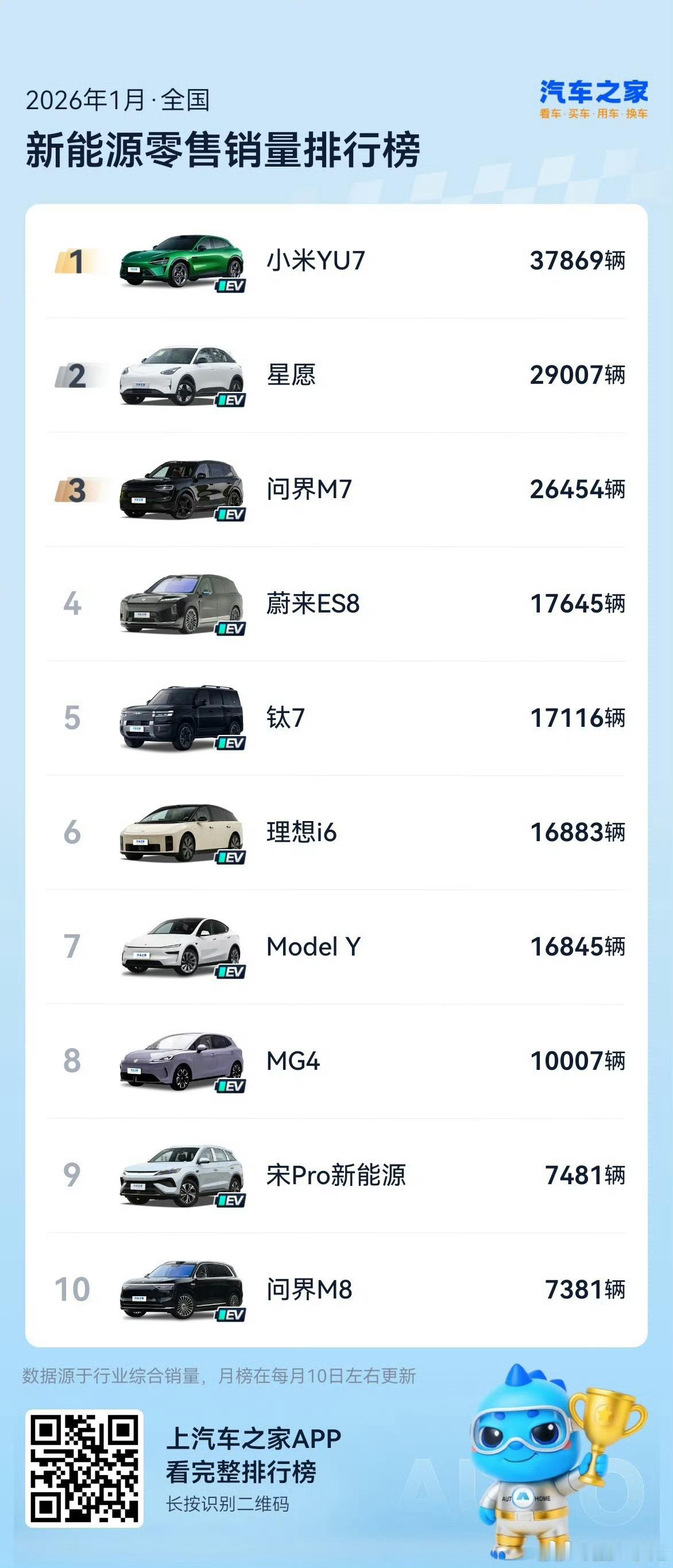Screen dimensions: 673x1568
Task: Click the 宋Pro新能源 entry name
Action: [x=336, y=1175]
